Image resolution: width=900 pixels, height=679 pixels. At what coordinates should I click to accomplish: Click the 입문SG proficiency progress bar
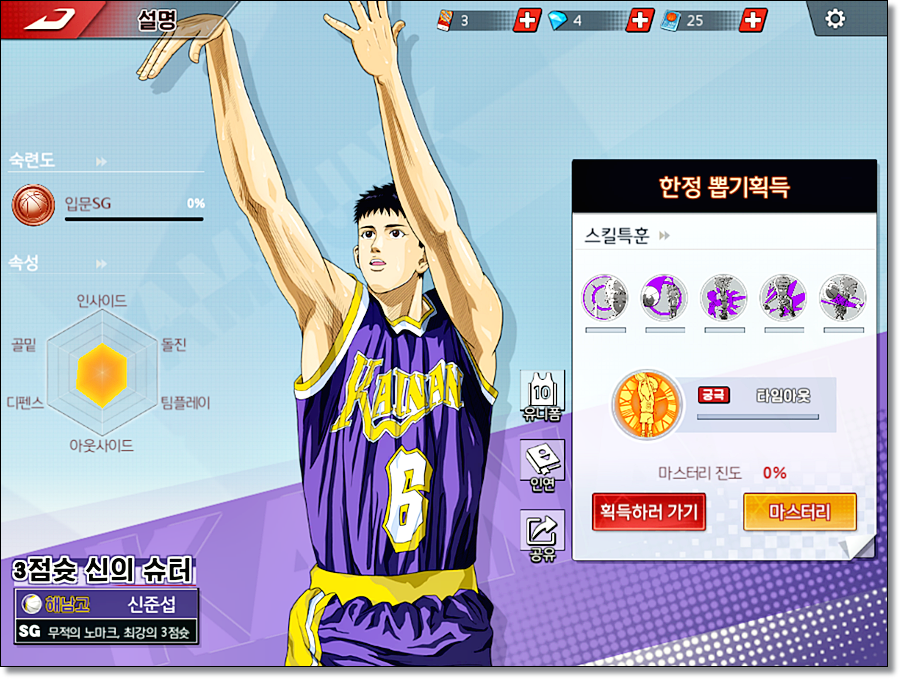tap(134, 219)
